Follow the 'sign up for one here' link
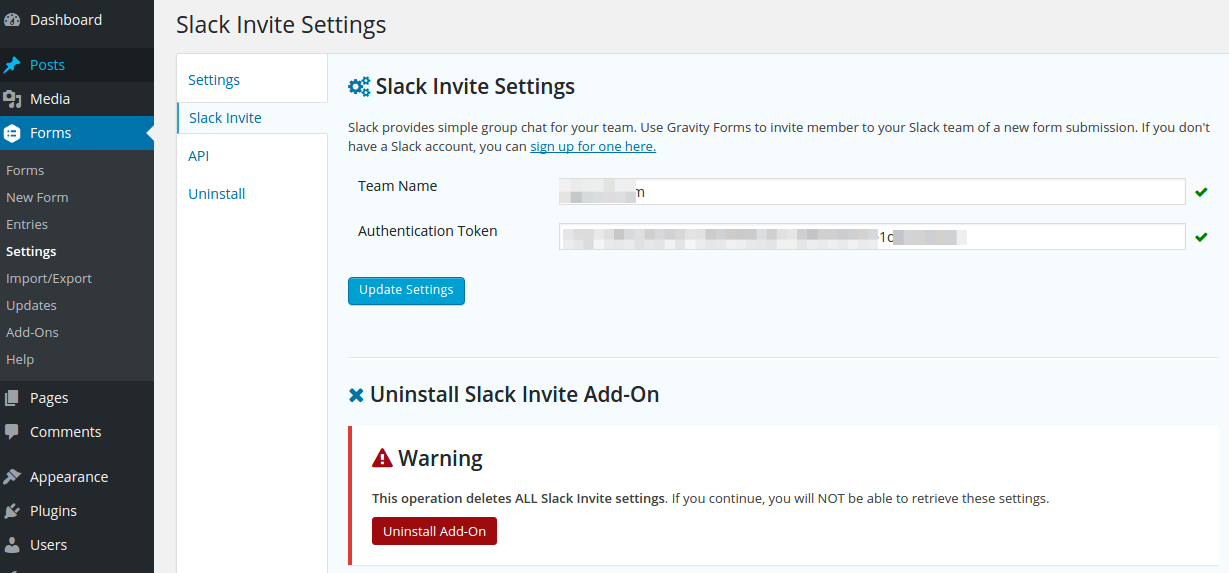The image size is (1229, 573). pos(592,146)
